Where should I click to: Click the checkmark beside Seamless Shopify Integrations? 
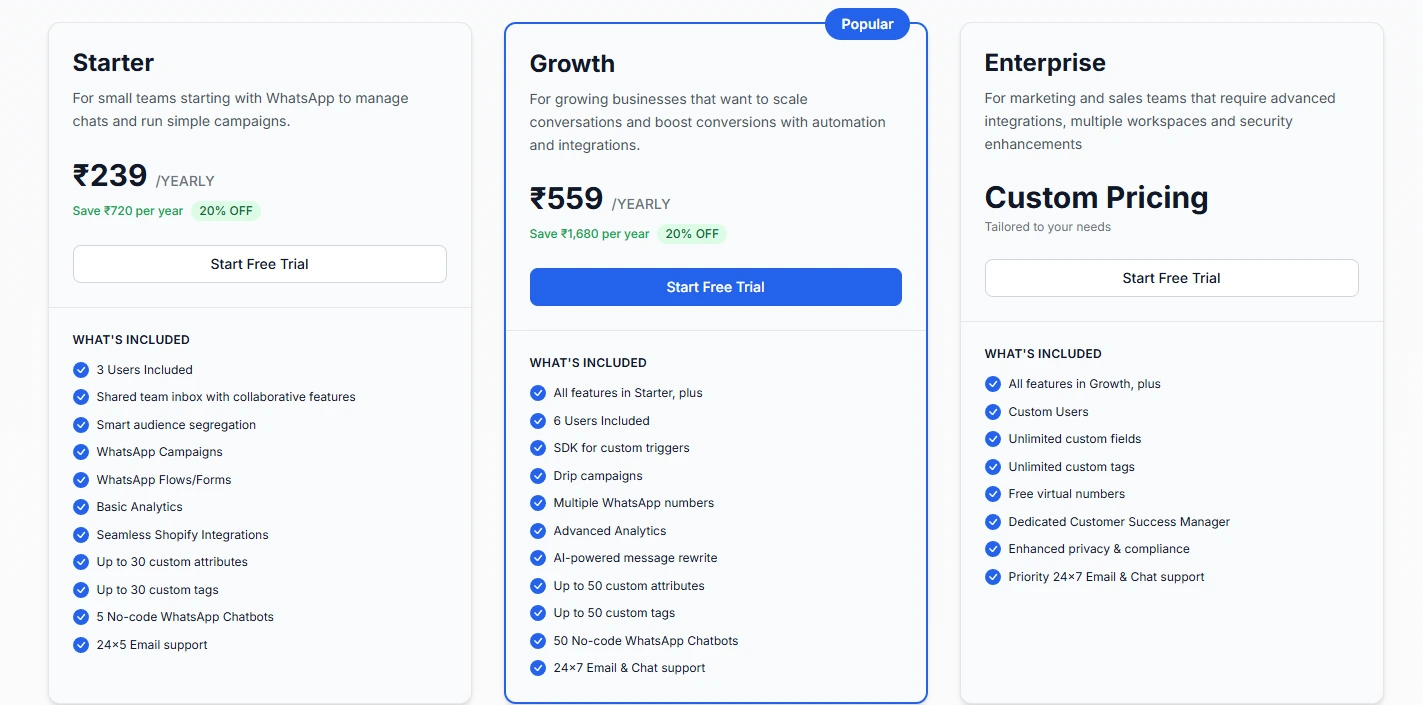[80, 535]
